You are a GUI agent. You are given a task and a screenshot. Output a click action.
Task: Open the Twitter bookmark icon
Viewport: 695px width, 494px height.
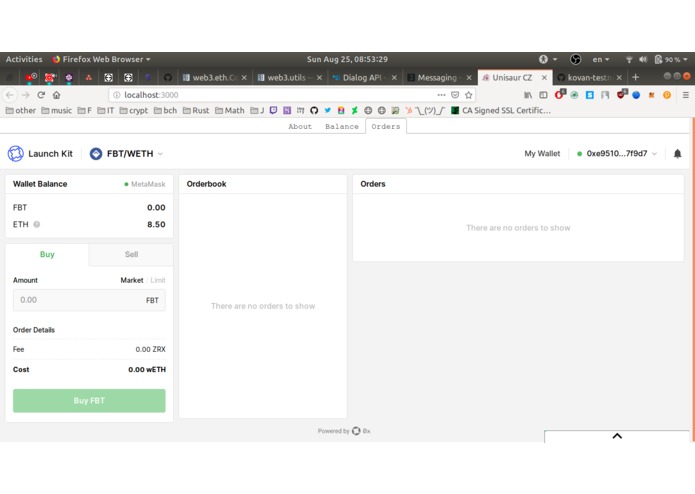pos(328,110)
